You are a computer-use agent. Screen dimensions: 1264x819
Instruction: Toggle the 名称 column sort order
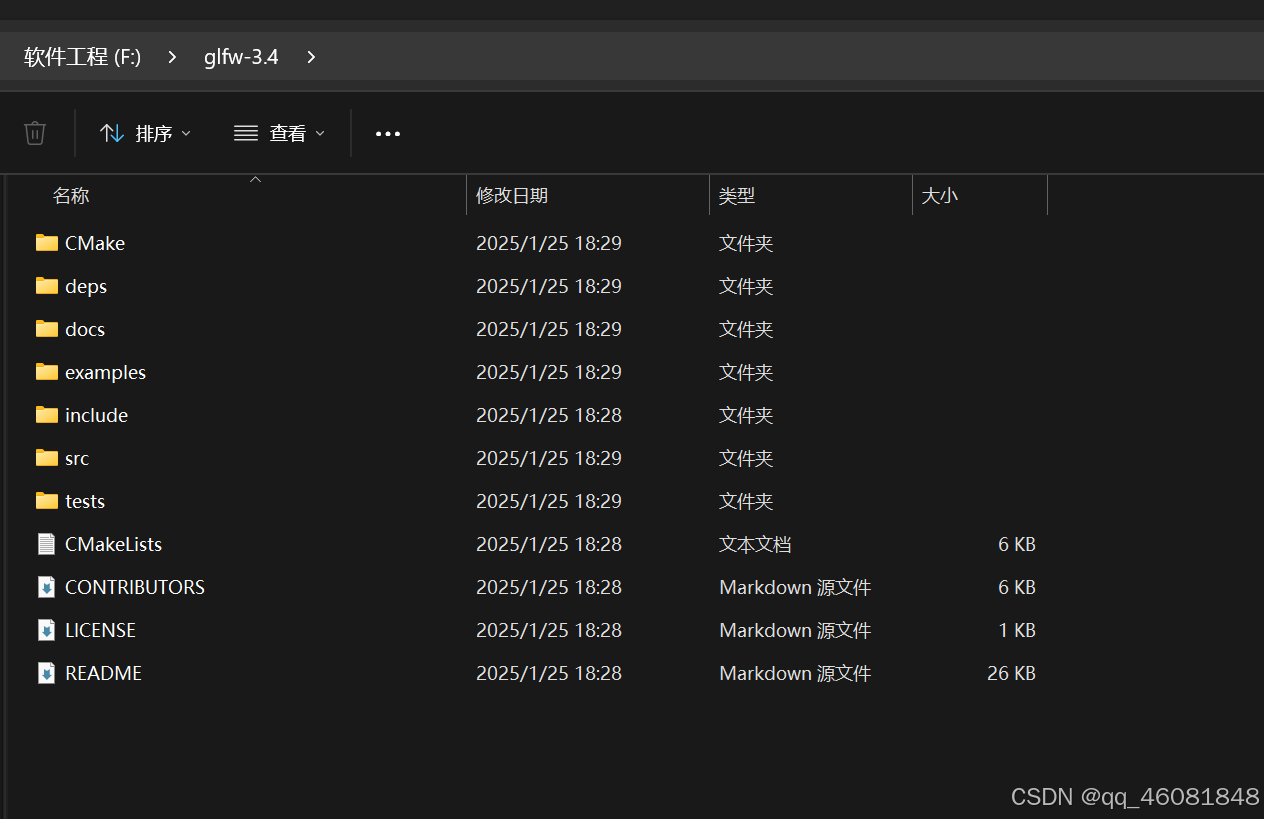[71, 195]
